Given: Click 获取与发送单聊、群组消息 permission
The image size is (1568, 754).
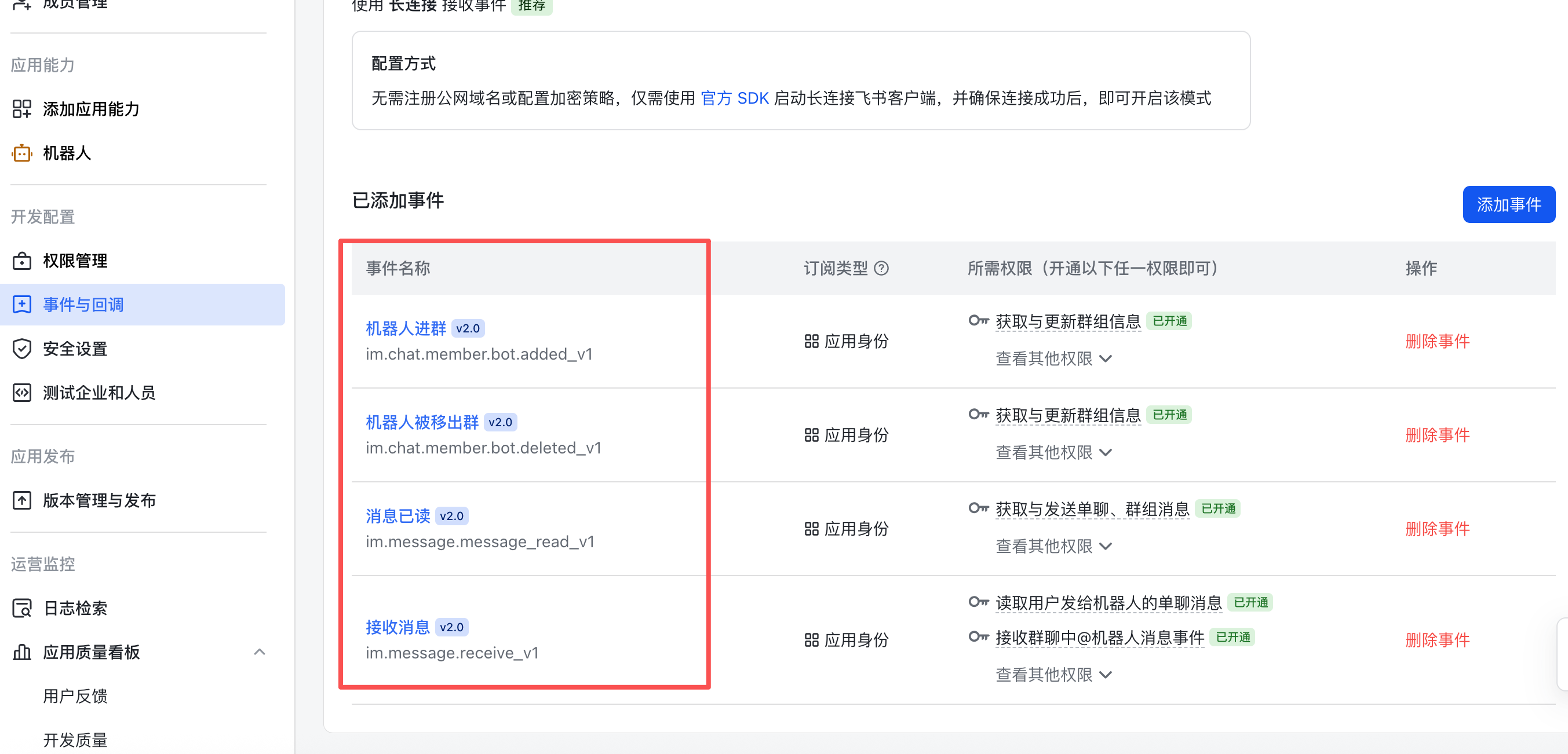Looking at the screenshot, I should (x=1092, y=509).
